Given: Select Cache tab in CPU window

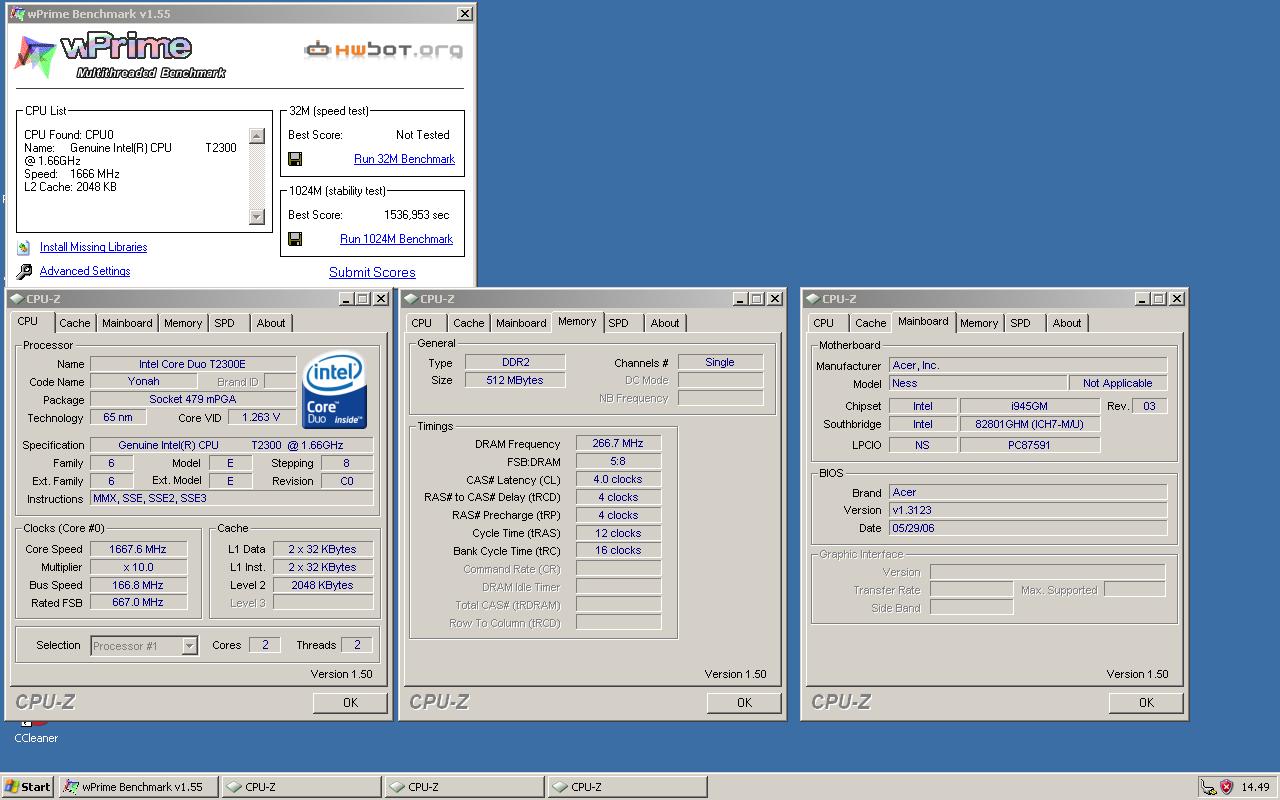Looking at the screenshot, I should point(75,323).
